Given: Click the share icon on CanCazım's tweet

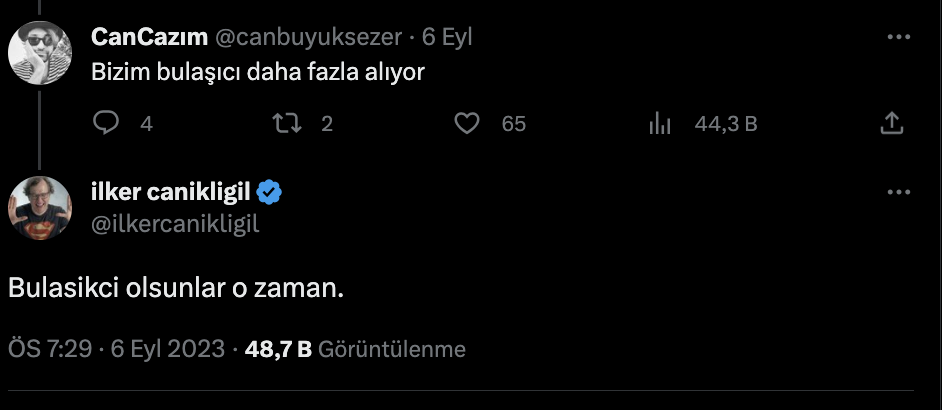Looking at the screenshot, I should pos(892,124).
